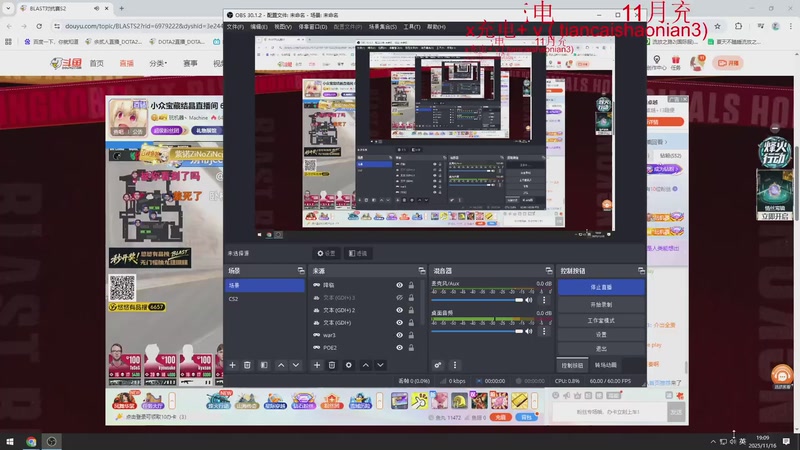Click Chrome reload page icon

39,26
